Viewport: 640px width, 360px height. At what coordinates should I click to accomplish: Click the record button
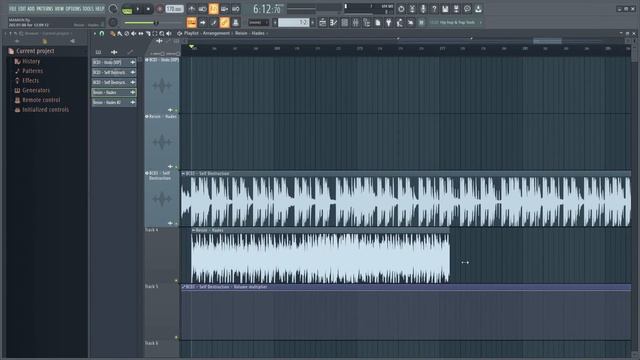point(160,9)
